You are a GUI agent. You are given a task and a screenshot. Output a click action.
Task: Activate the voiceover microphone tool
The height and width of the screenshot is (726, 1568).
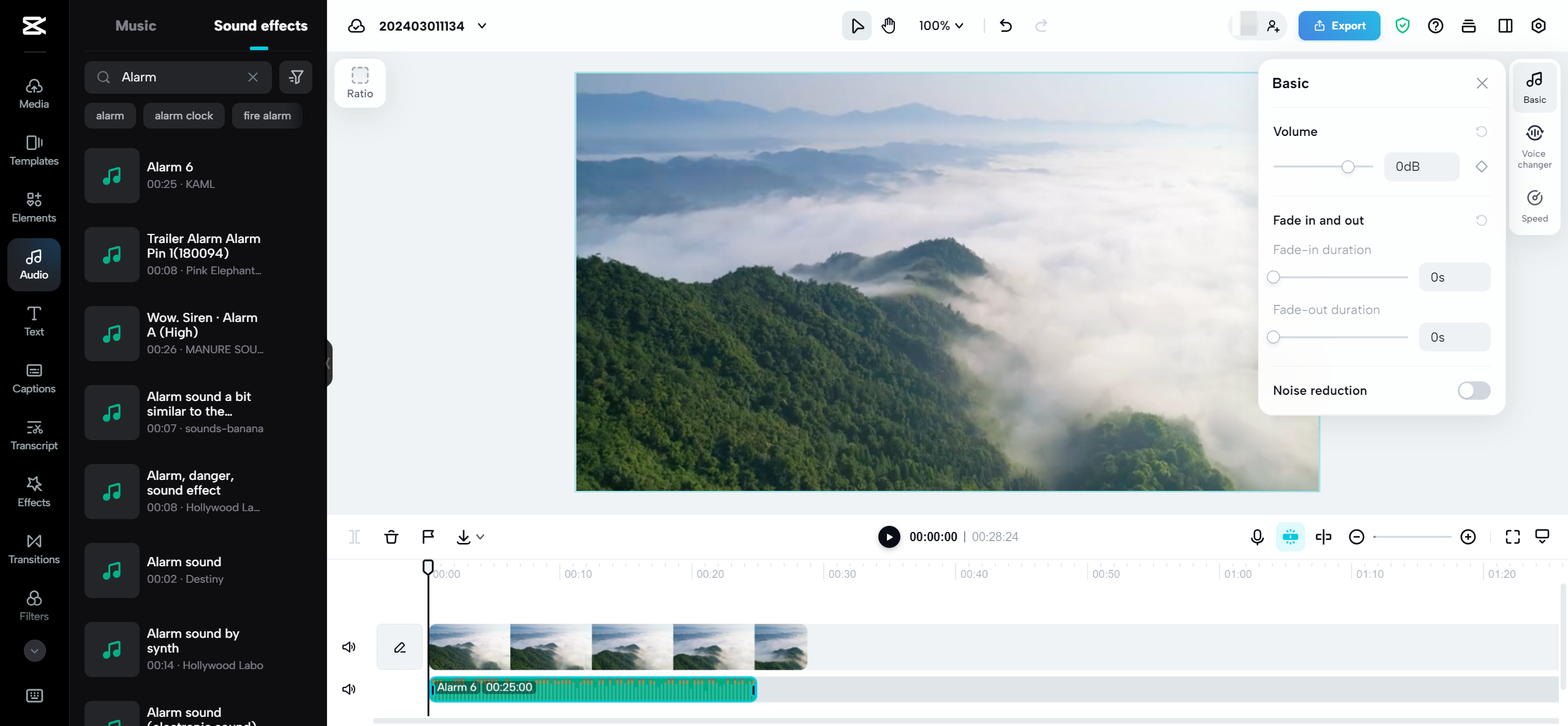click(1257, 537)
